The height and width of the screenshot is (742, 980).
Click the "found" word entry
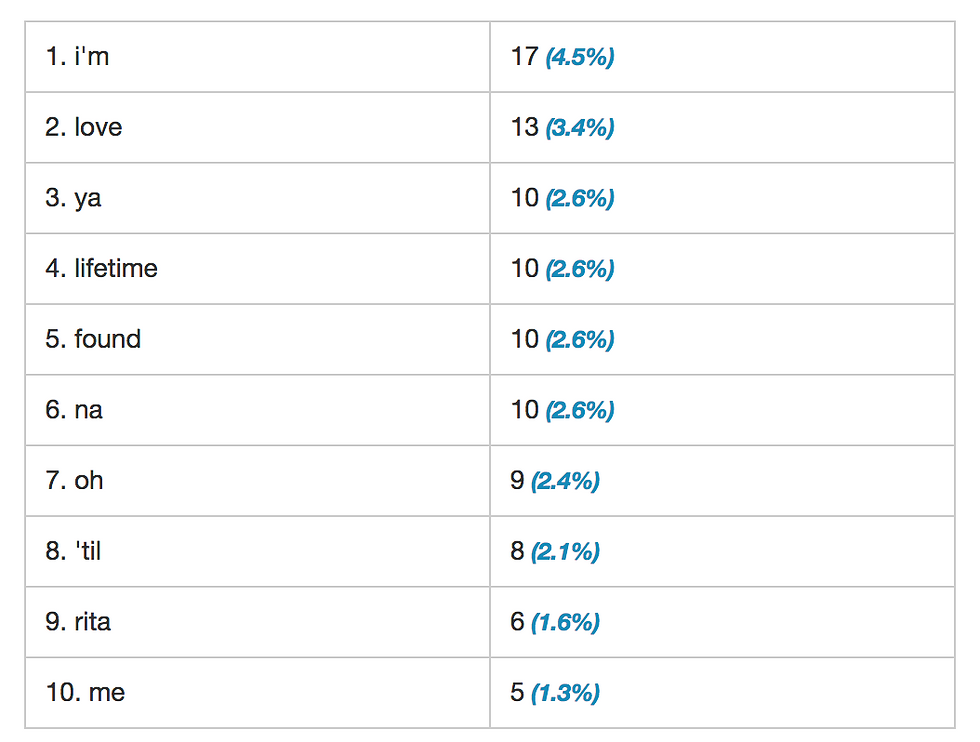(108, 339)
